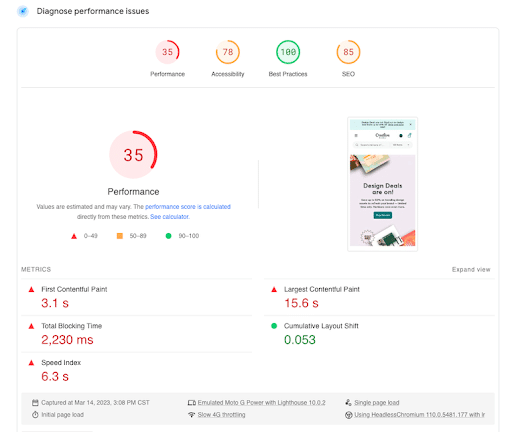Open the Using HeadlessChromium 110.0.5481.177 link

coord(419,415)
